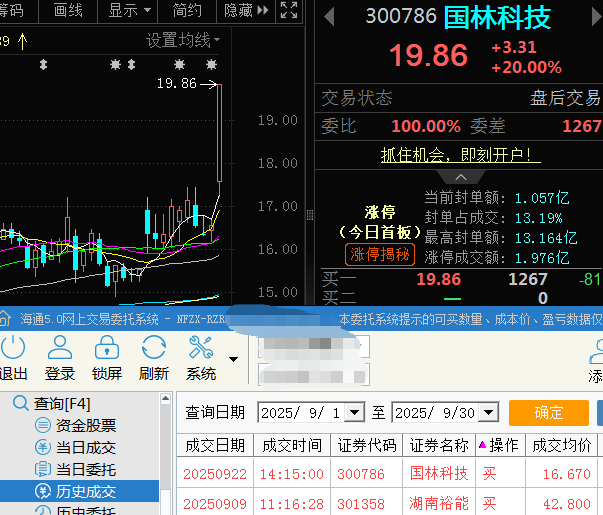Open the 显示 dropdown menu
603x515 pixels.
point(128,10)
